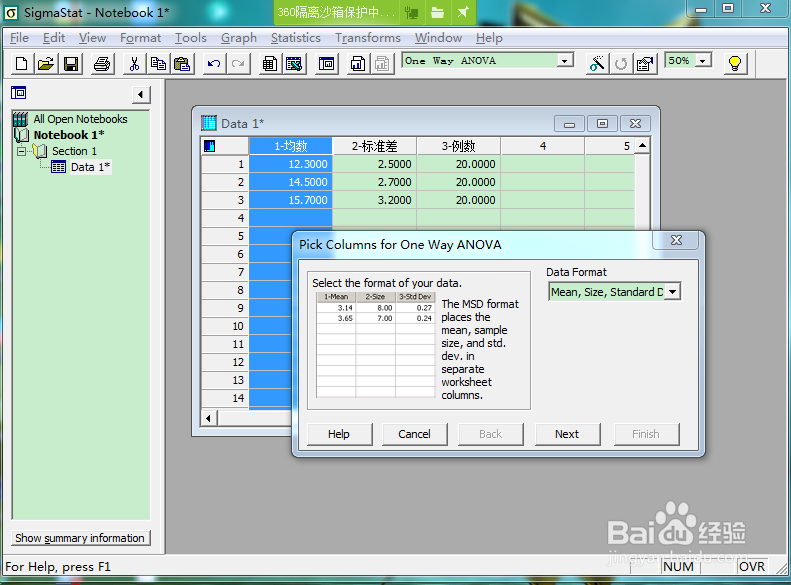Cut selection with the scissors icon
Screen dimensions: 791x585
coord(134,64)
